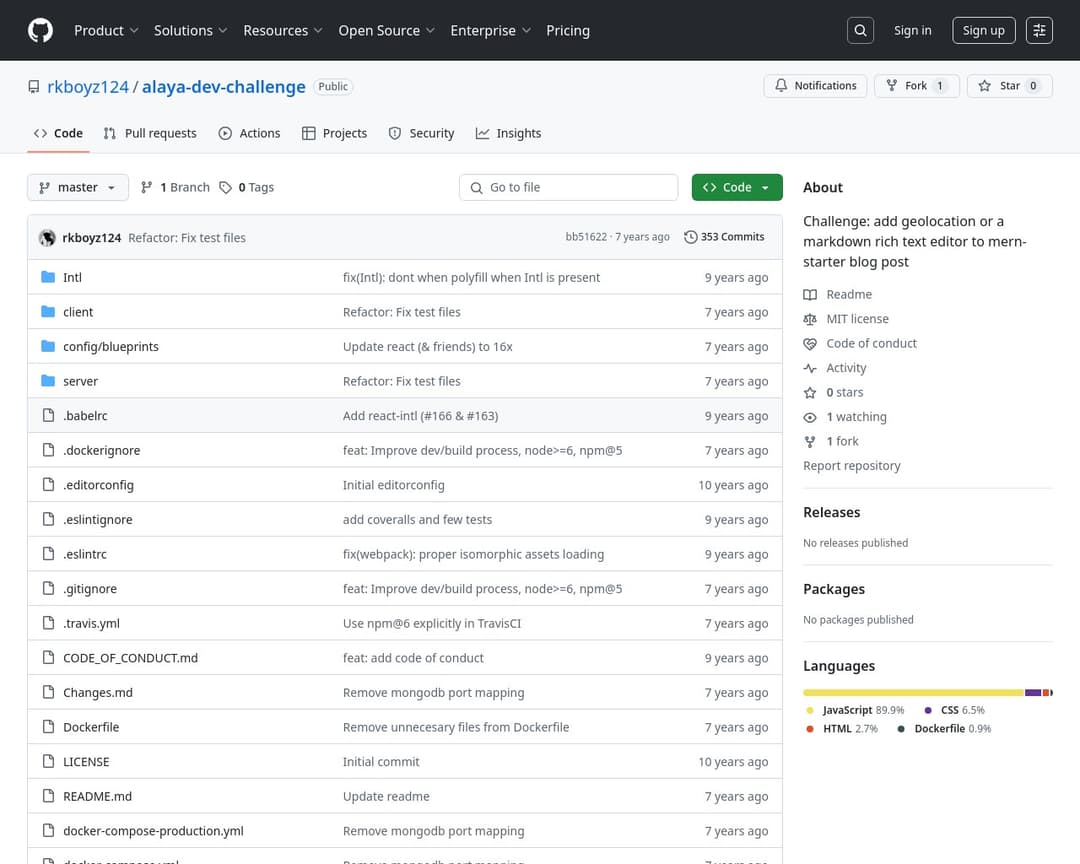The height and width of the screenshot is (864, 1080).
Task: Click Report repository link
Action: tap(851, 466)
